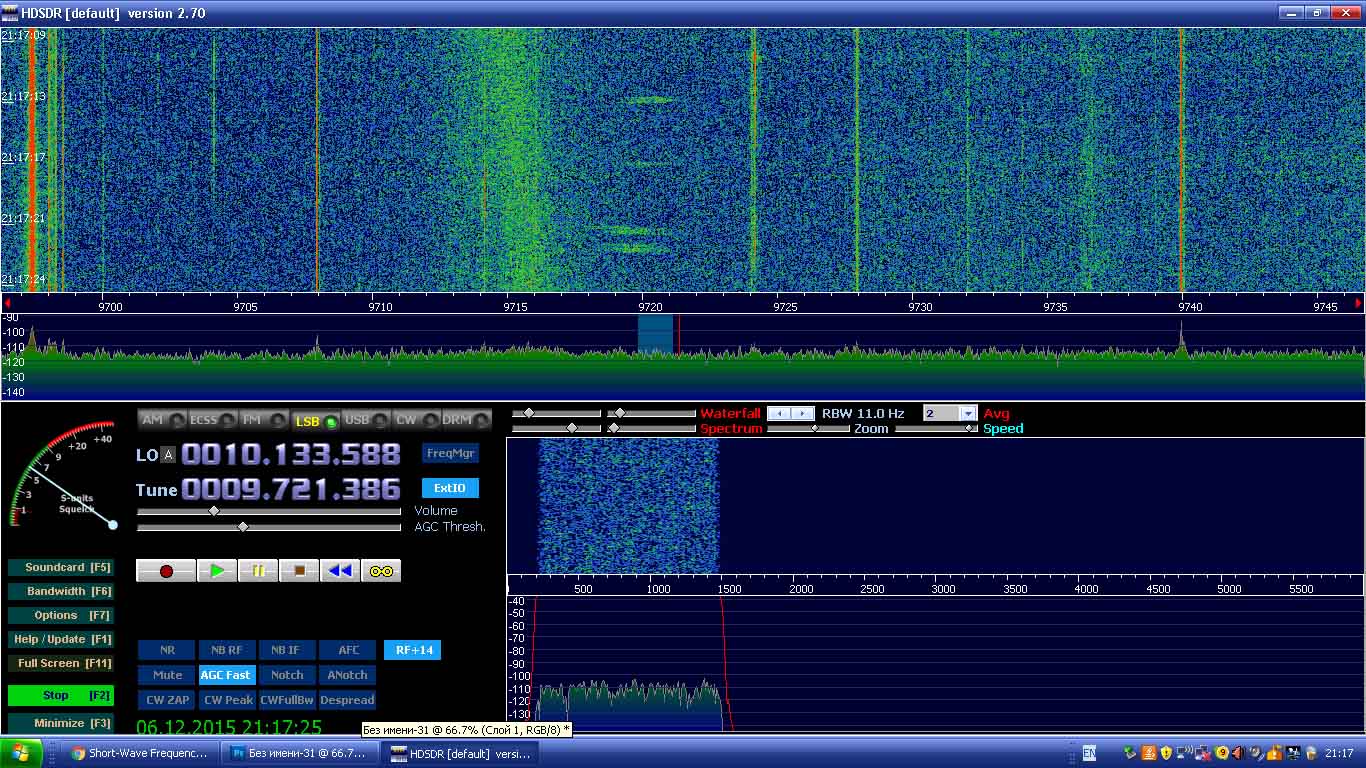The height and width of the screenshot is (768, 1366).
Task: Click the LO frequency display 0010.133.588
Action: pos(291,454)
